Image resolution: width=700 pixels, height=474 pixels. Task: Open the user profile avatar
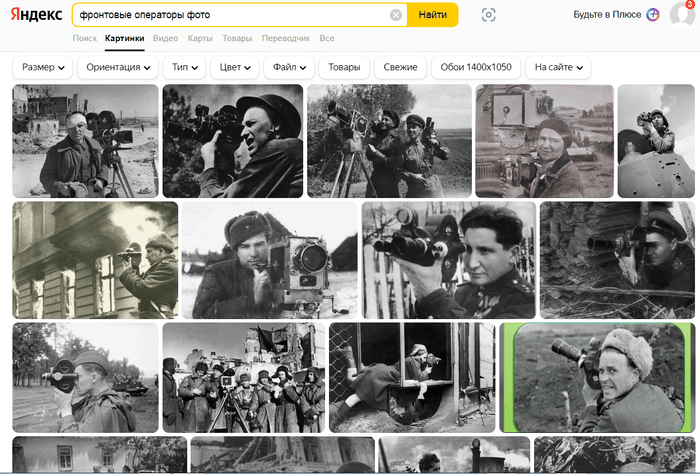click(x=682, y=15)
